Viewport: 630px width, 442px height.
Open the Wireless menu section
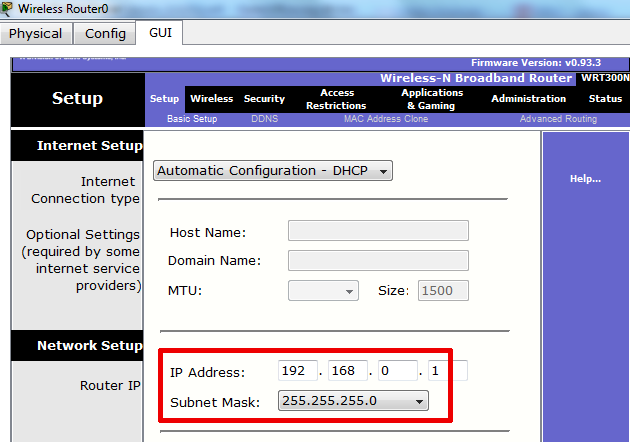pyautogui.click(x=211, y=99)
